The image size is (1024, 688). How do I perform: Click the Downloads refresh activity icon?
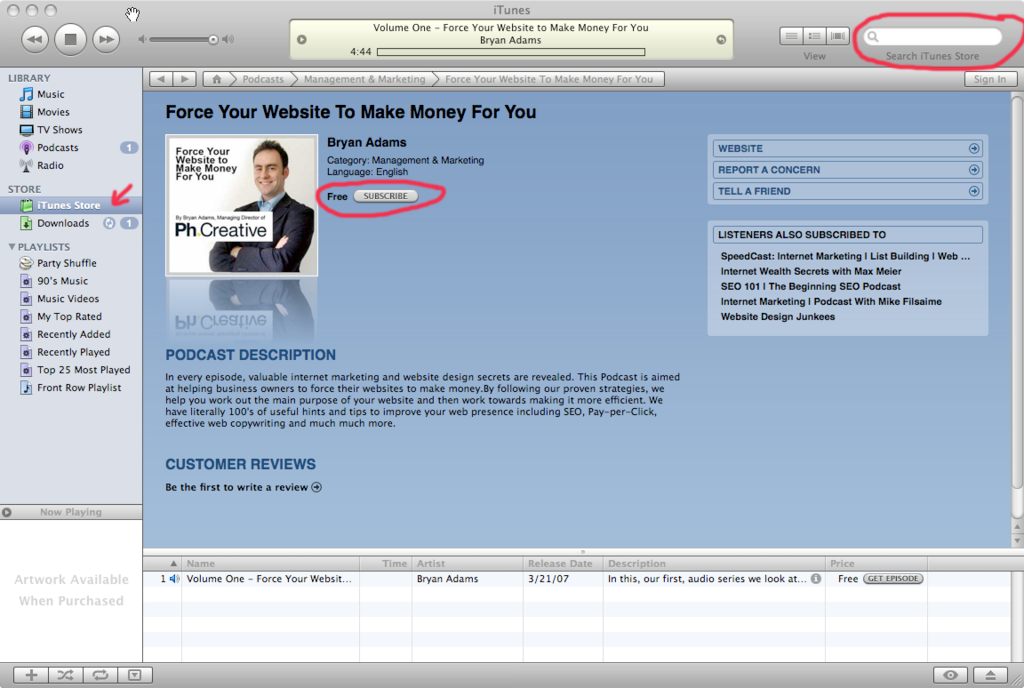[x=109, y=223]
